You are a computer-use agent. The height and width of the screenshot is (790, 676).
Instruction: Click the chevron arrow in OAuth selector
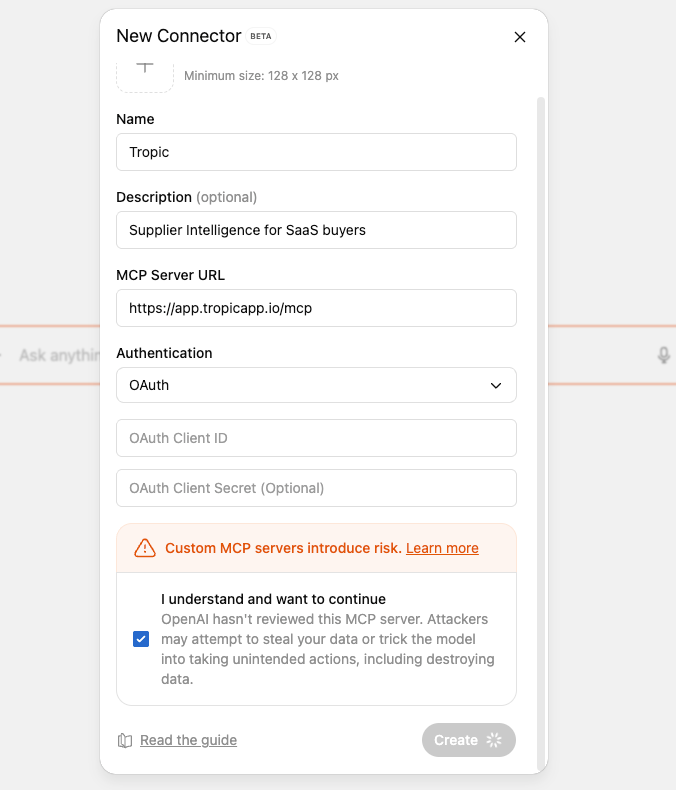click(x=496, y=385)
